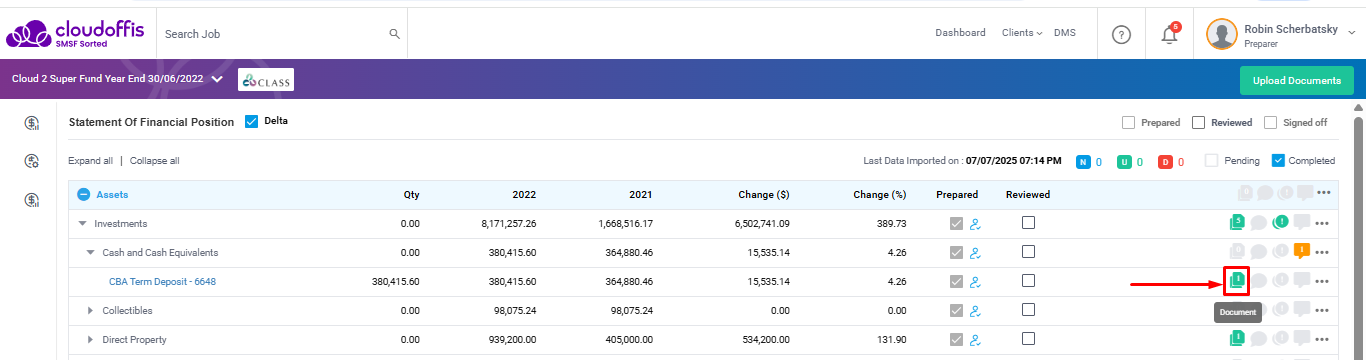
Task: Collapse the Investments tree row
Action: pyautogui.click(x=83, y=224)
